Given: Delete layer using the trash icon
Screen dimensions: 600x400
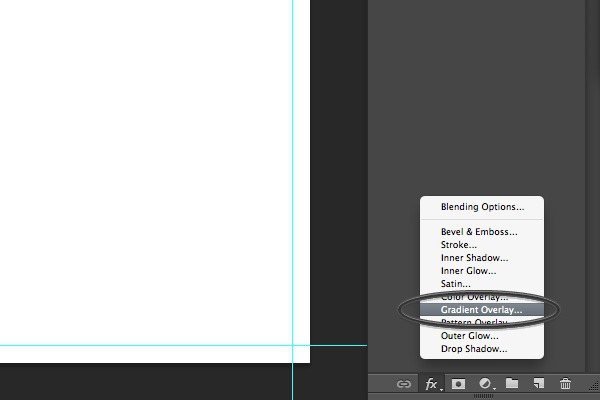Looking at the screenshot, I should click(x=565, y=383).
